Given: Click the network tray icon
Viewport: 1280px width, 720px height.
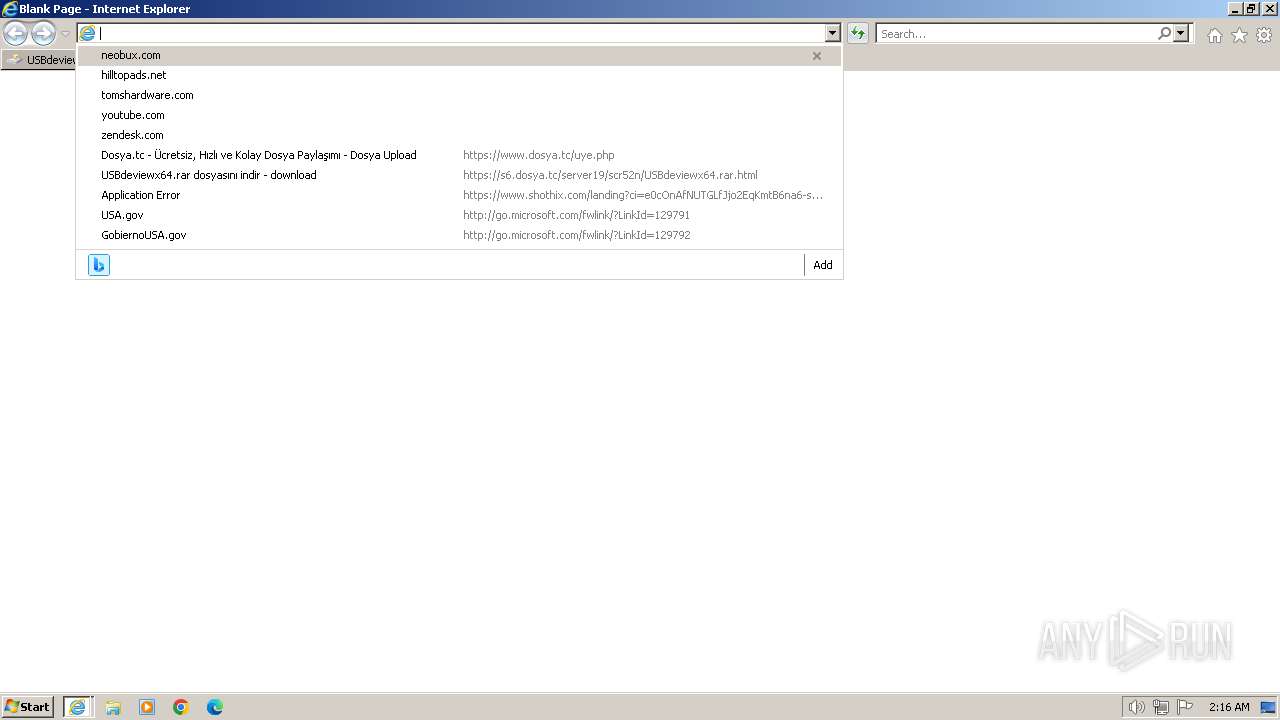Looking at the screenshot, I should coord(1161,707).
